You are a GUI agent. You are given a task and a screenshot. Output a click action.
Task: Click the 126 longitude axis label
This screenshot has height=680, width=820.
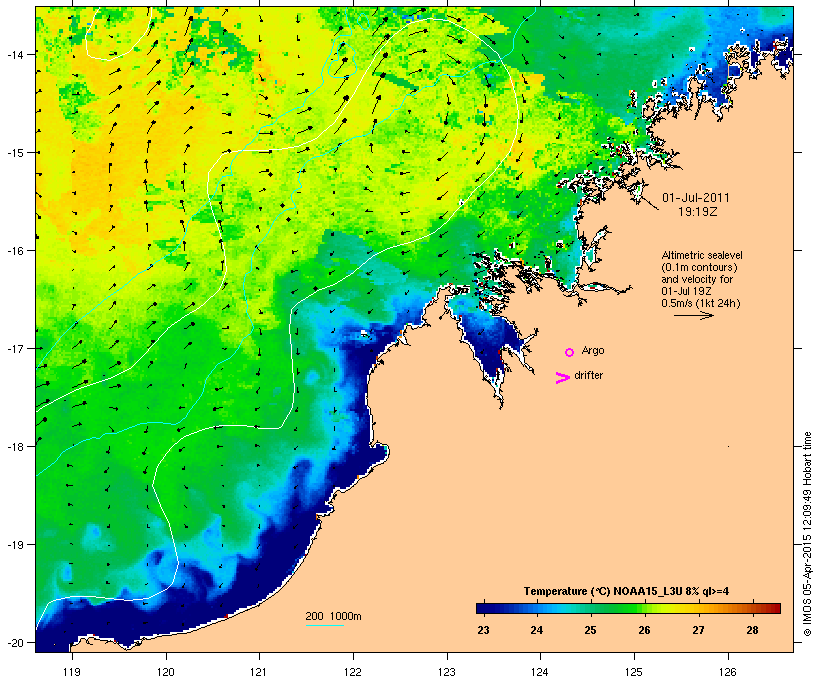[x=728, y=672]
